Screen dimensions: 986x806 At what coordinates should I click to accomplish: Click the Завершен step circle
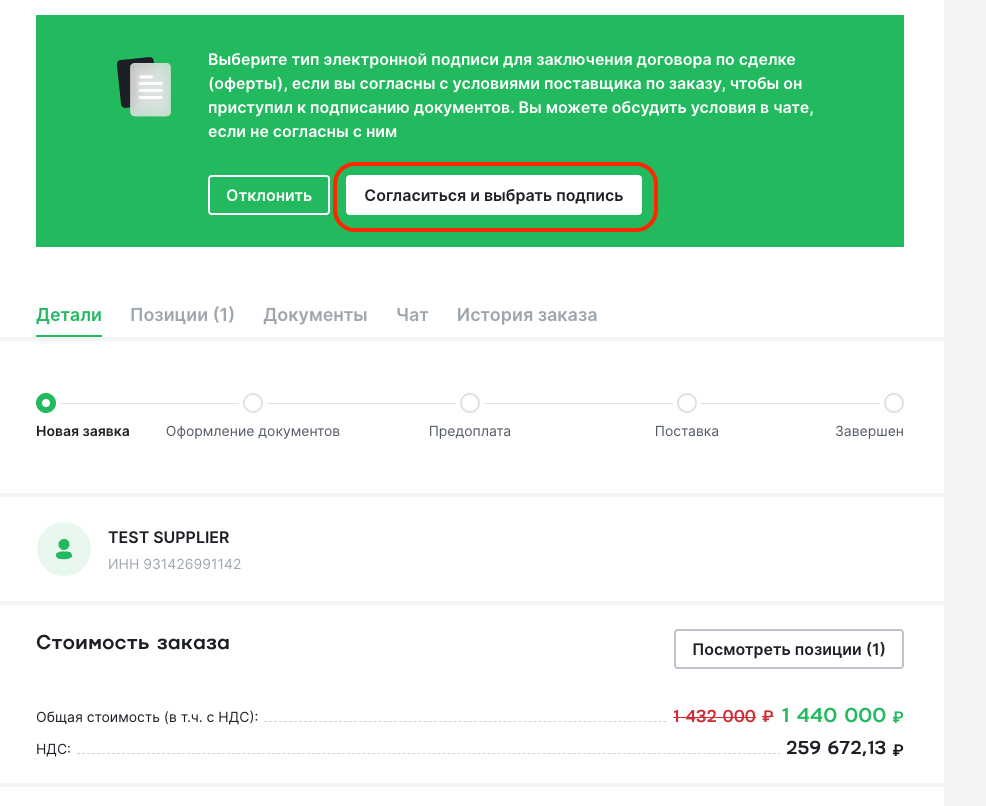(894, 403)
